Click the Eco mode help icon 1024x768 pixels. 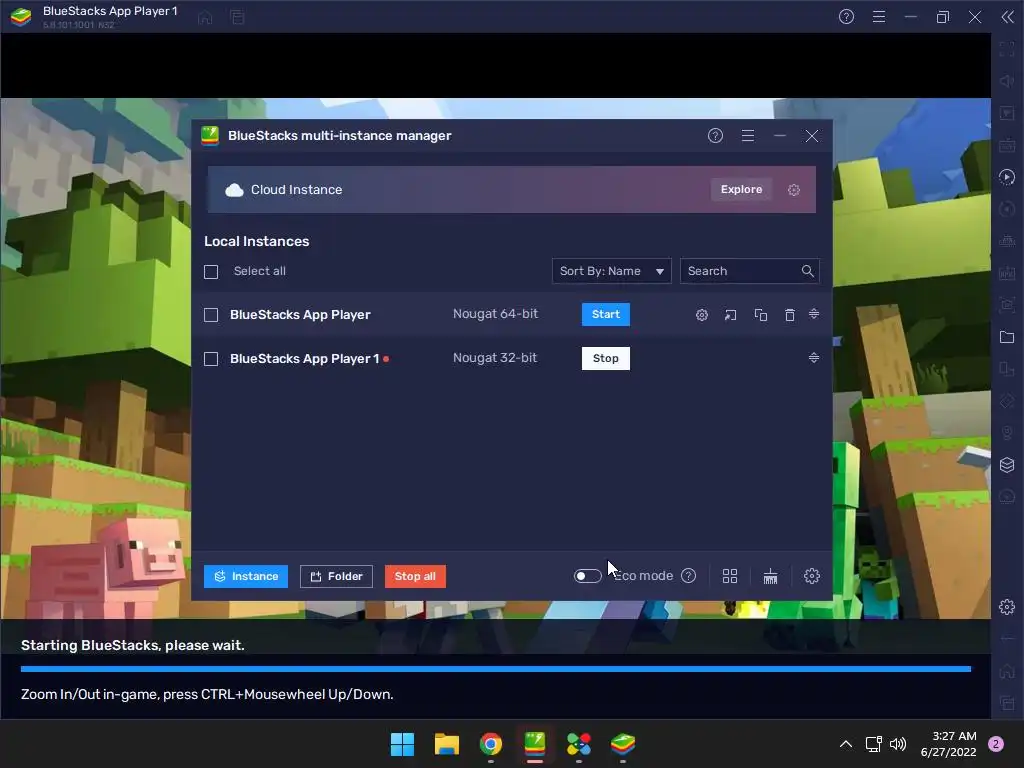point(688,575)
